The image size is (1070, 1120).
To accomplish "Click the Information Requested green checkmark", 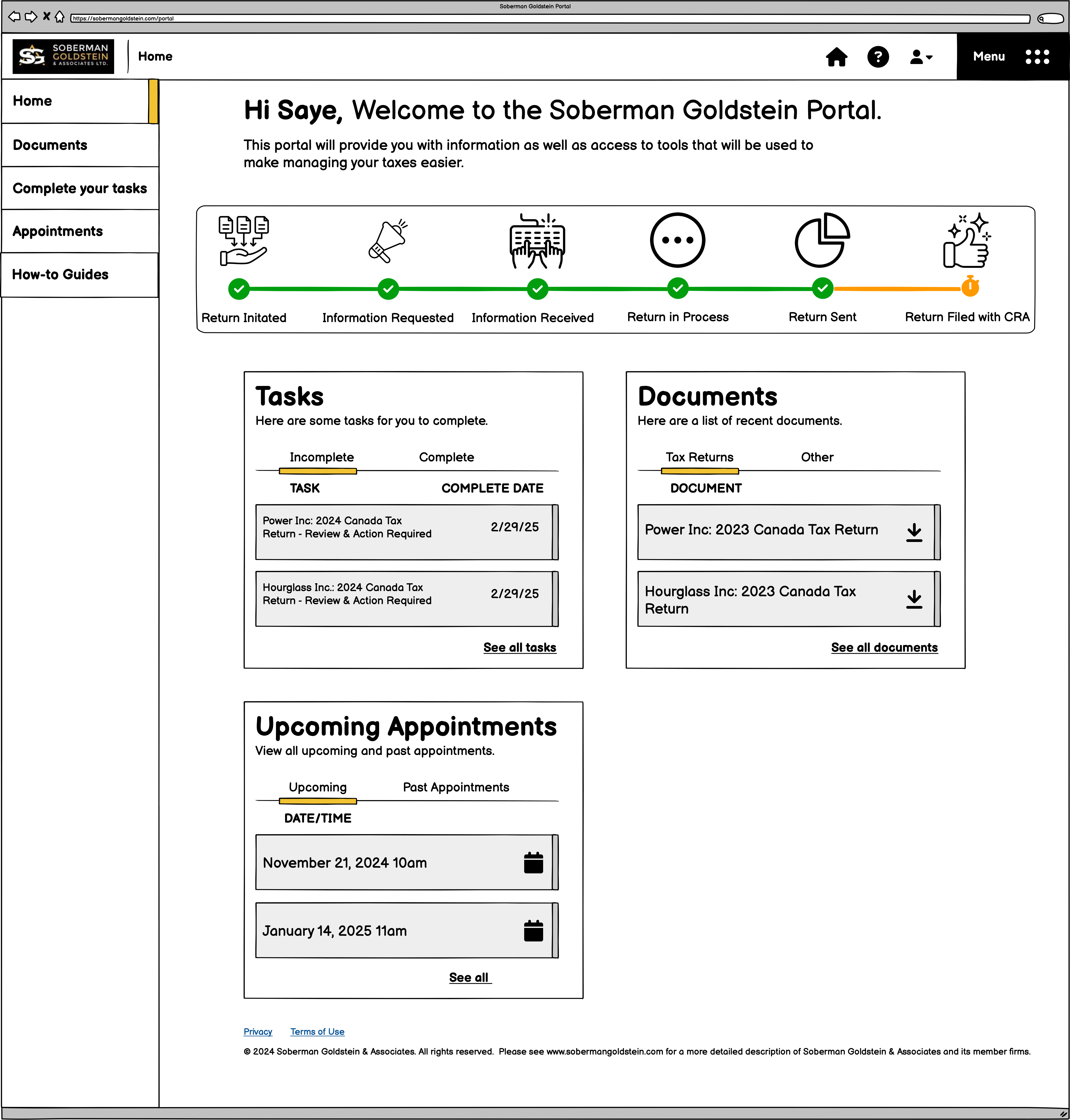I will 388,289.
